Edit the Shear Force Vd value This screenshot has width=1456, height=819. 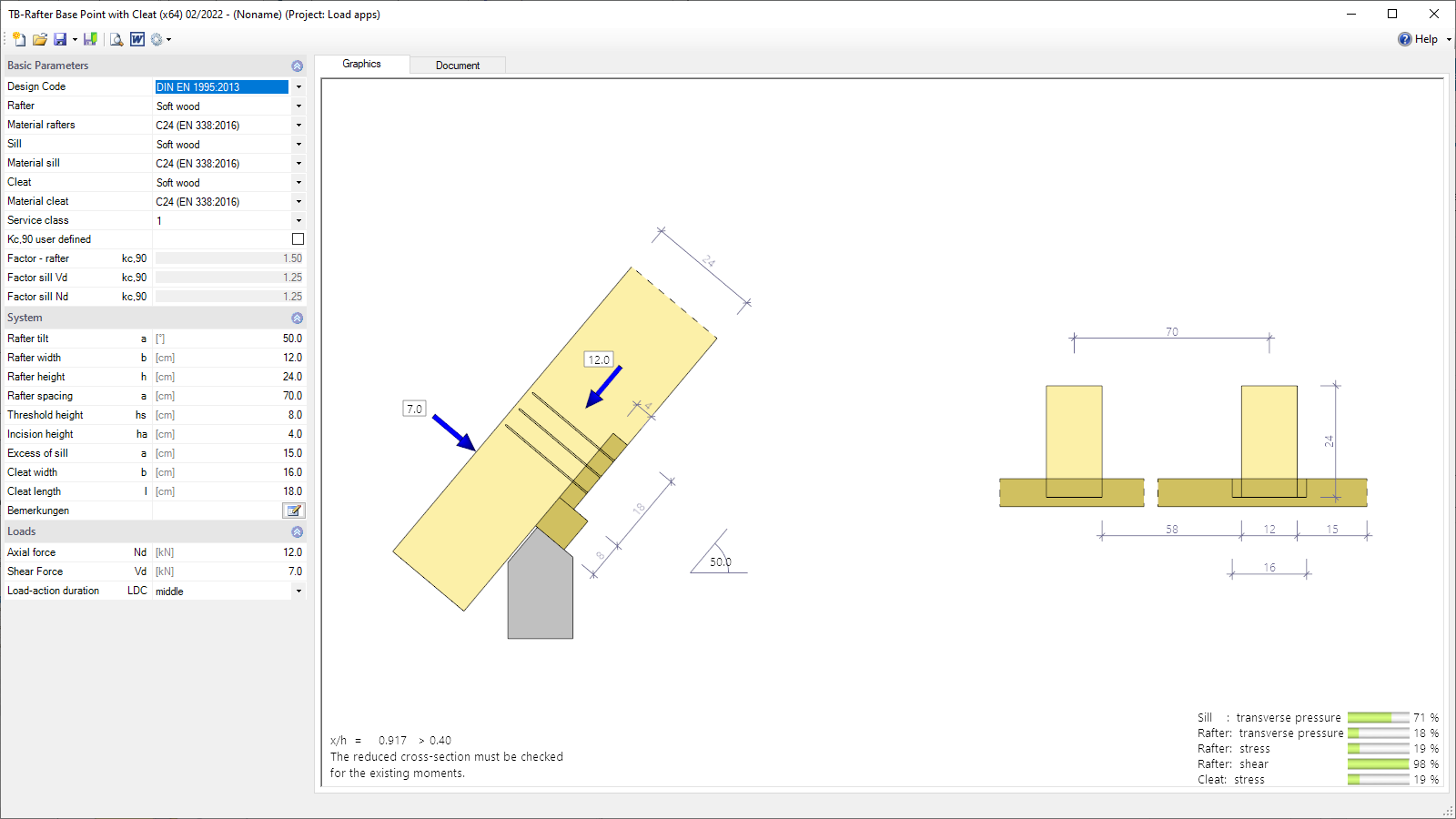point(229,571)
